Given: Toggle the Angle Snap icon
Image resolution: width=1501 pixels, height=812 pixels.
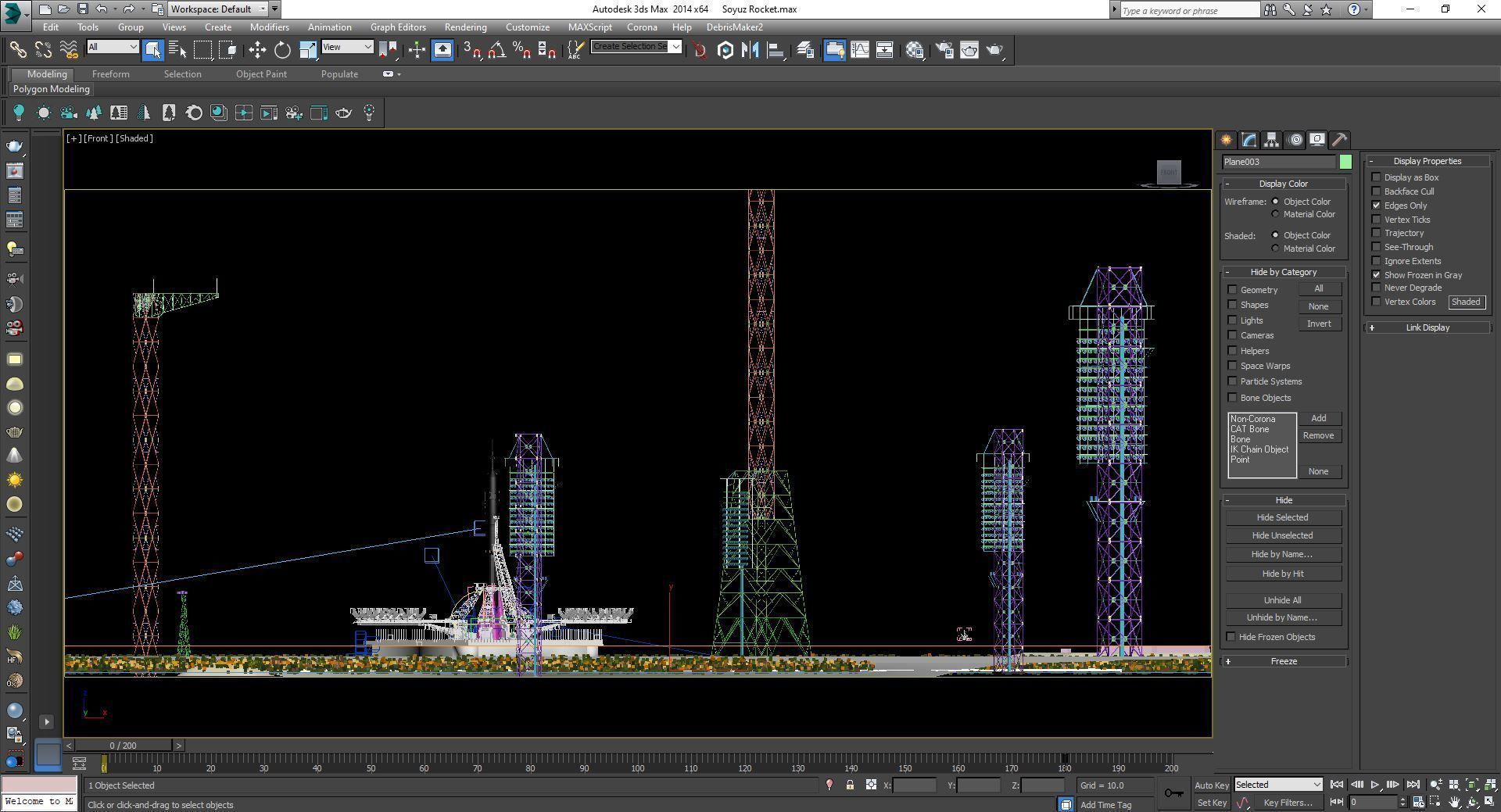Looking at the screenshot, I should click(496, 50).
